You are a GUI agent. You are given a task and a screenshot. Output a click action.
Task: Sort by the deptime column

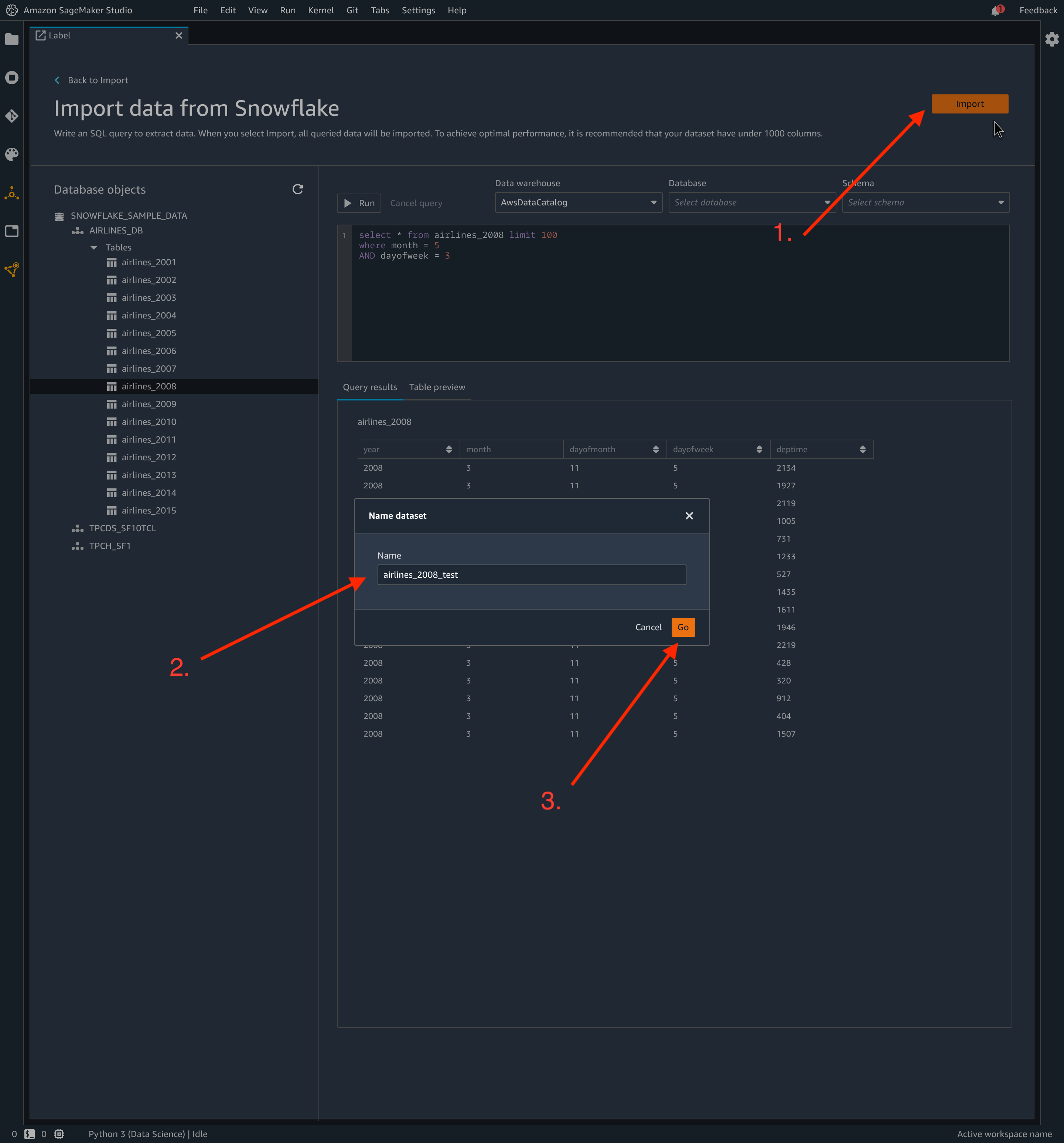click(x=862, y=450)
